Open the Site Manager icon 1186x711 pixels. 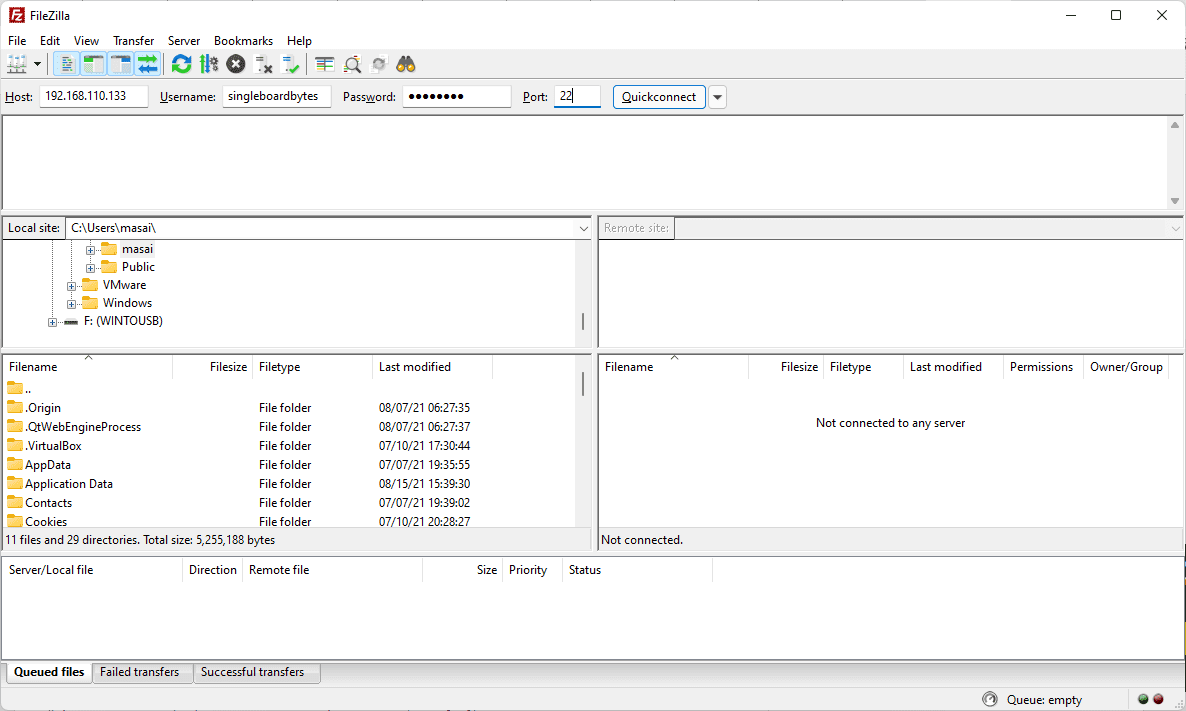click(x=17, y=64)
